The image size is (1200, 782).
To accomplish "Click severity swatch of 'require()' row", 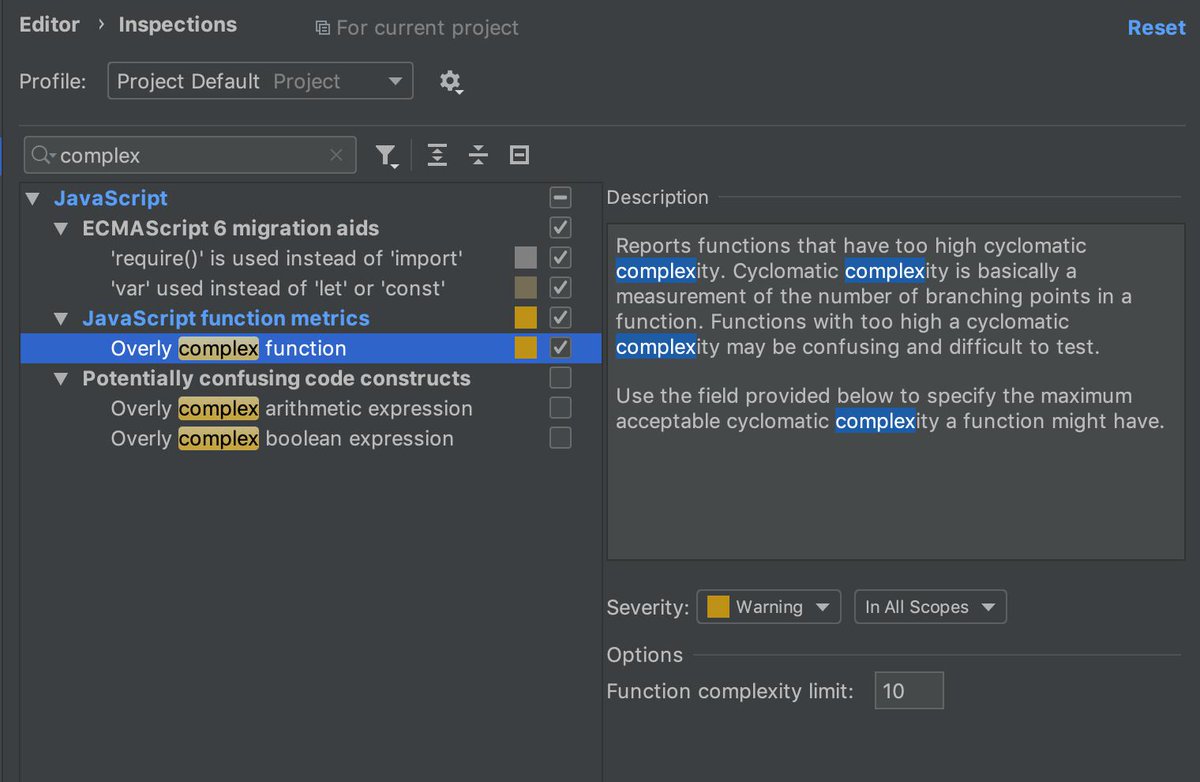I will [526, 258].
